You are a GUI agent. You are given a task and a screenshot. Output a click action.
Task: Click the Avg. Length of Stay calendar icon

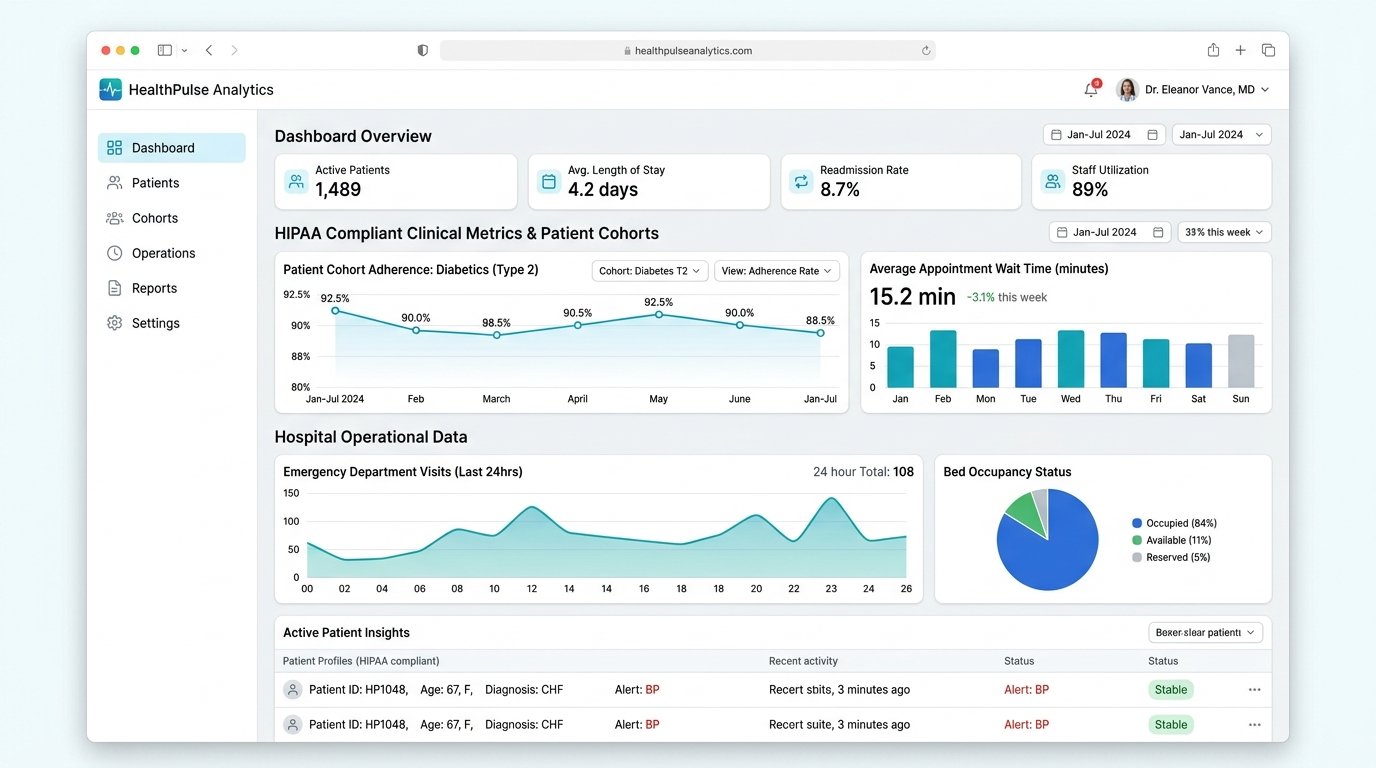click(x=548, y=181)
